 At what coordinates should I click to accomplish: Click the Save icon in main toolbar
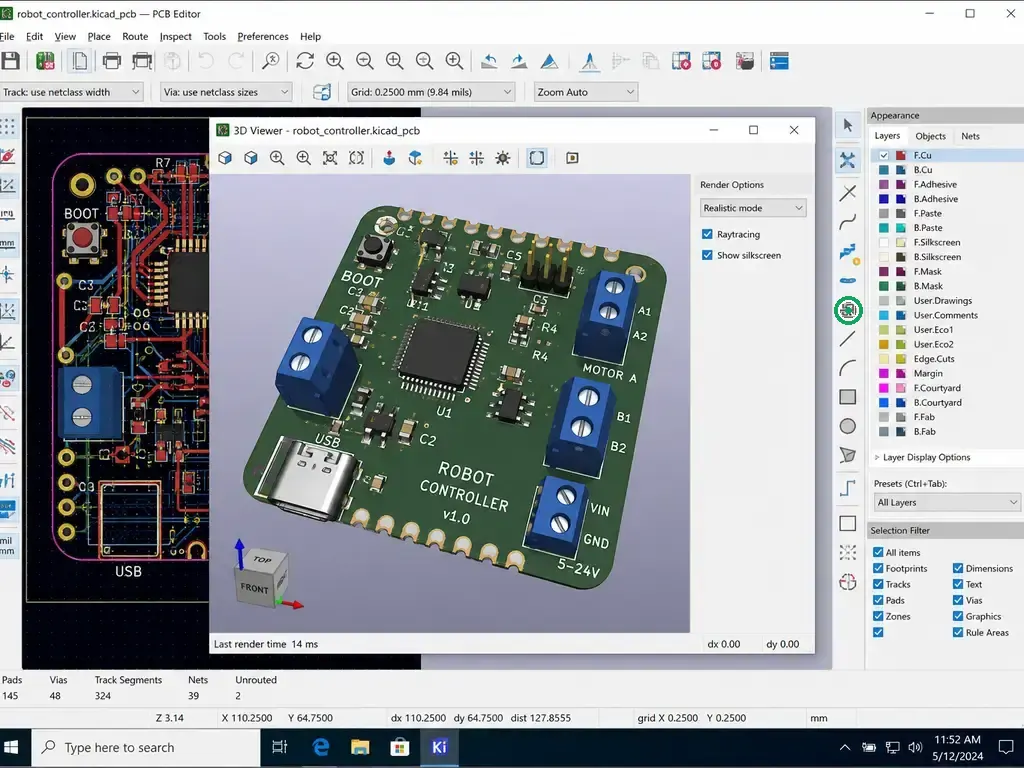(10, 61)
